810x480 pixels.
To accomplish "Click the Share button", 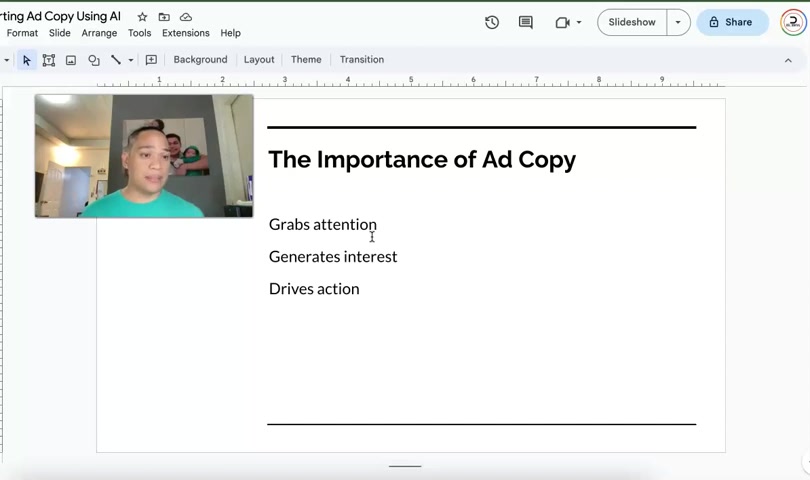I will (732, 22).
